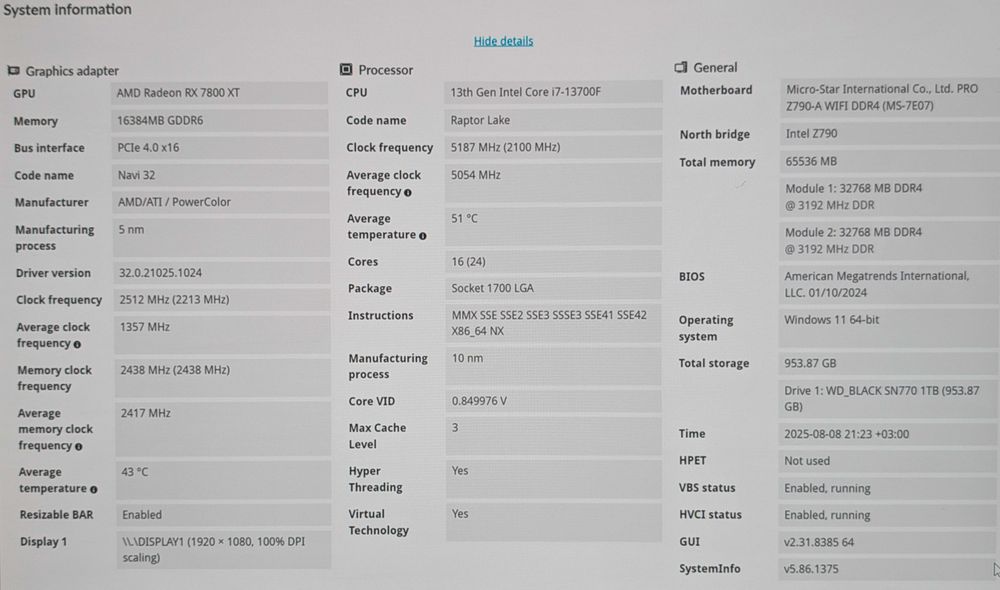1000x590 pixels.
Task: Click info icon beside Average memory clock frequency
Action: 78,446
